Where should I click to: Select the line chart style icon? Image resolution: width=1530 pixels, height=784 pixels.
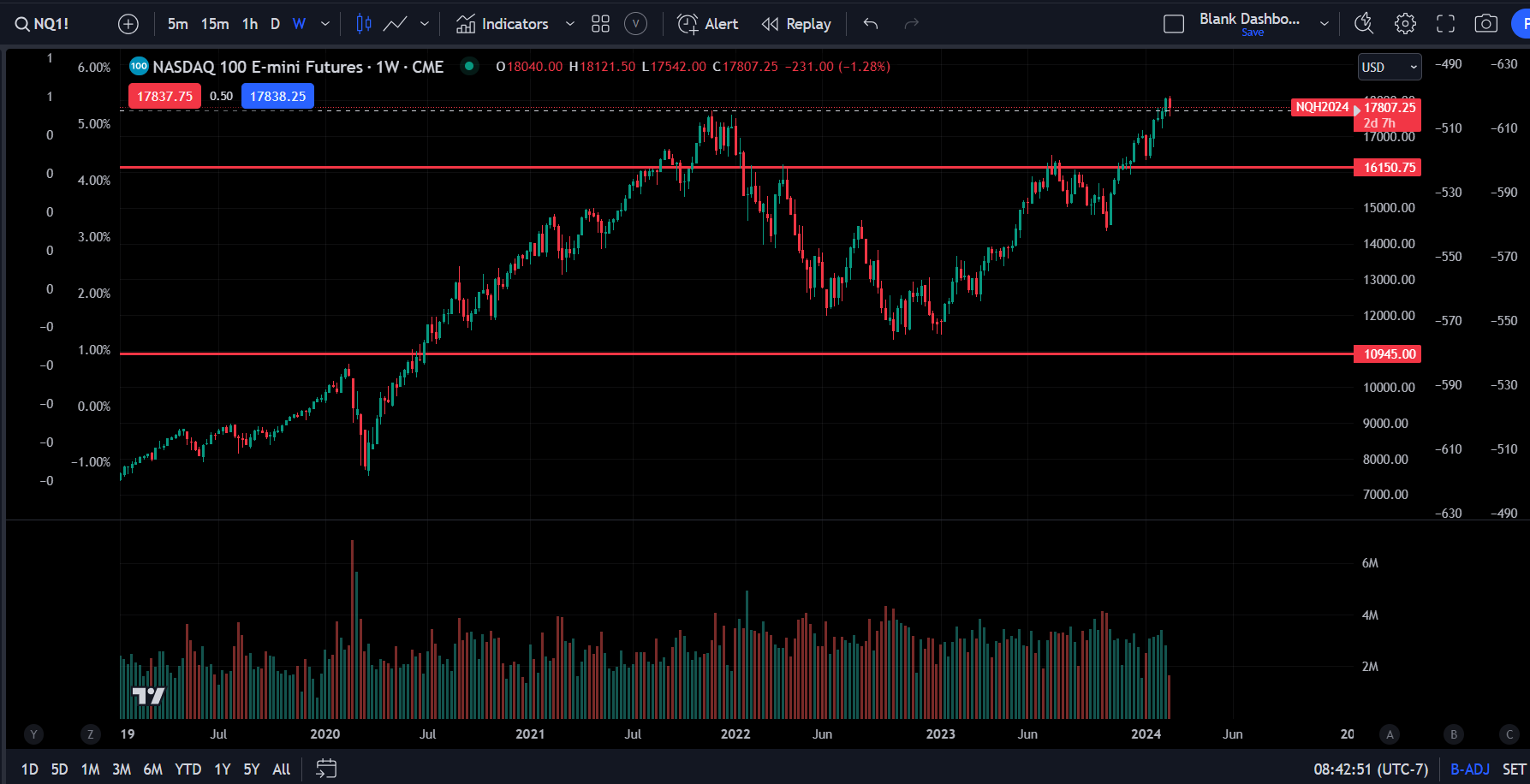pos(395,24)
